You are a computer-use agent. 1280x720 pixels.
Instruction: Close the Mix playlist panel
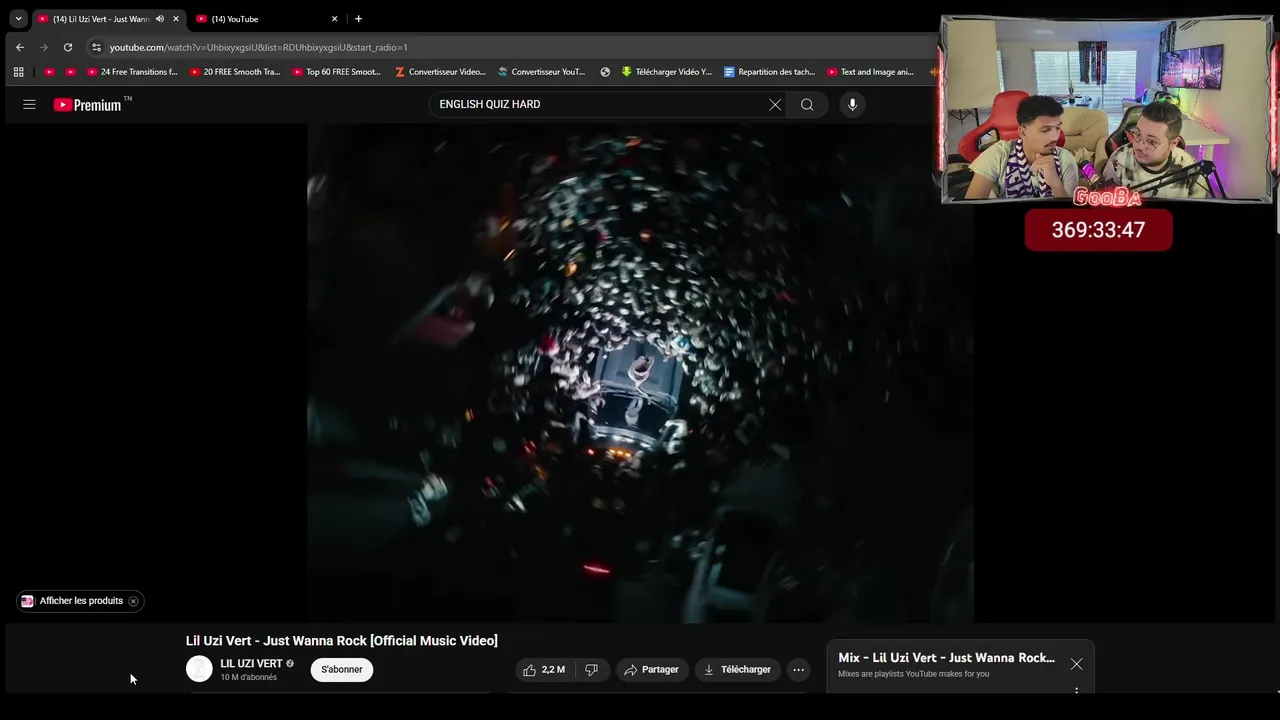pos(1076,664)
